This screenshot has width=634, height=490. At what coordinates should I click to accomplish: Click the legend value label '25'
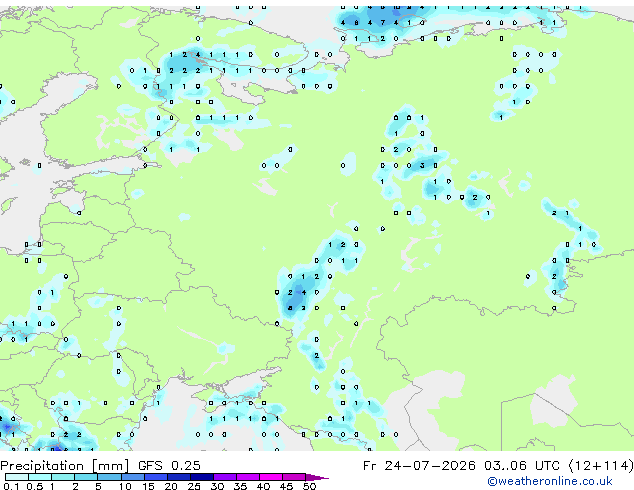194,486
